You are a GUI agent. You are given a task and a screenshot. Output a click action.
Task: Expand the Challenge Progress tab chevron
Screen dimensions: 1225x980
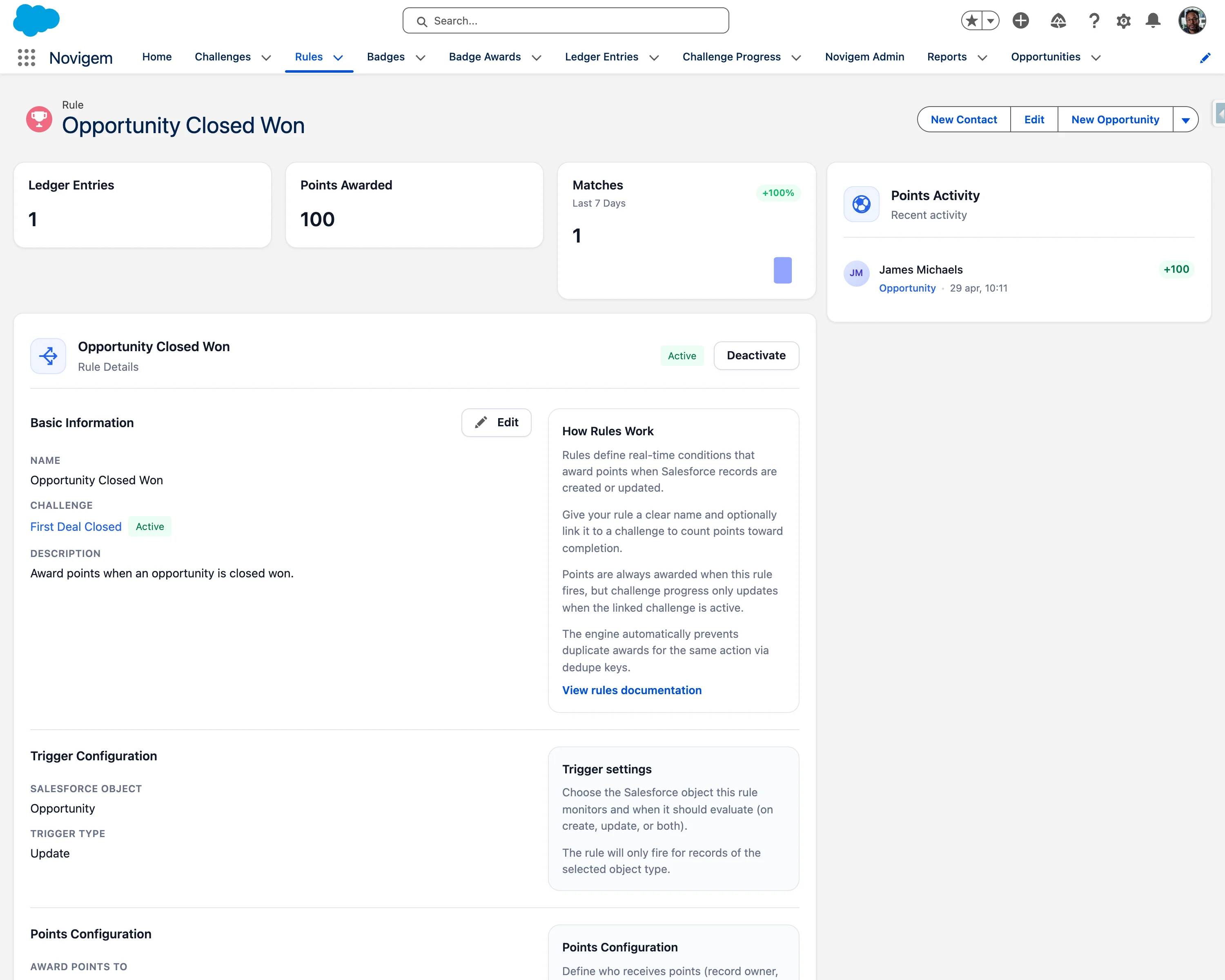(797, 58)
